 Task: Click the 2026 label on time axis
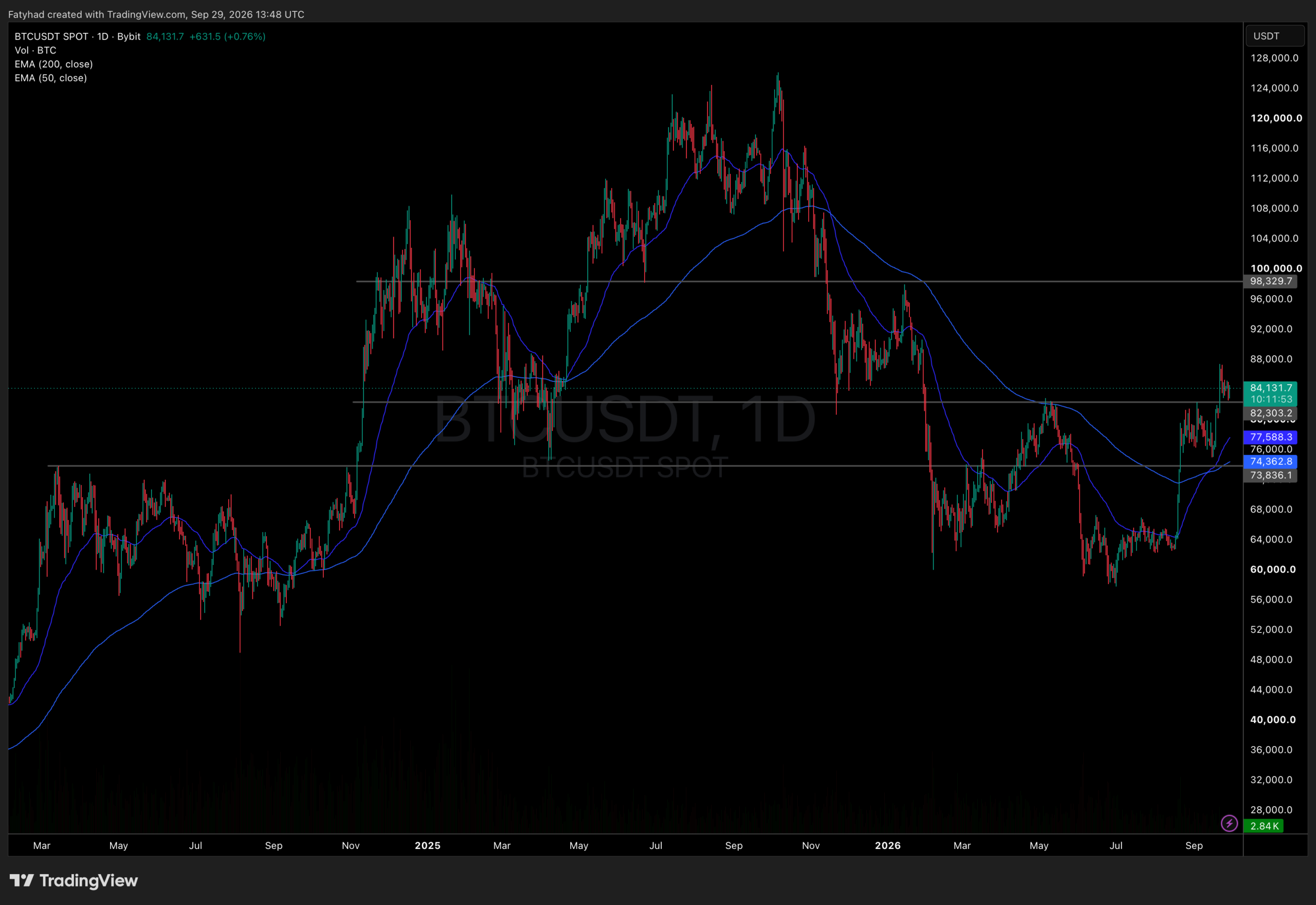click(888, 845)
